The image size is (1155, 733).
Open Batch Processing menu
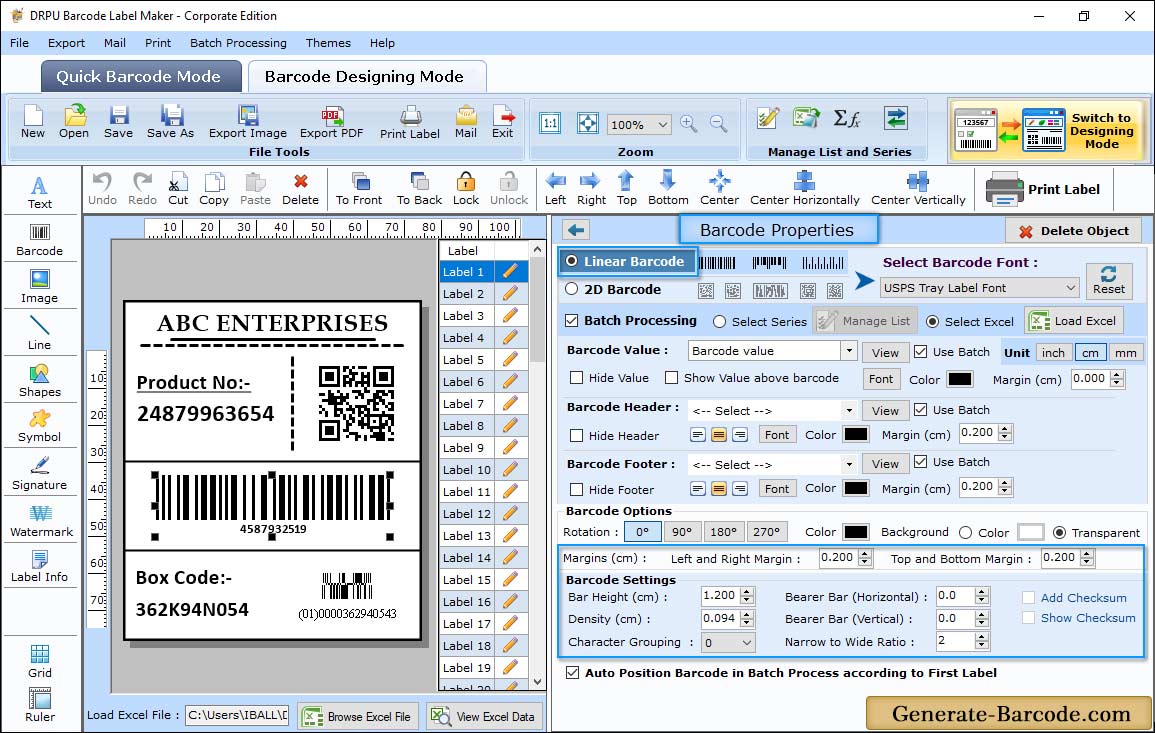[x=238, y=43]
